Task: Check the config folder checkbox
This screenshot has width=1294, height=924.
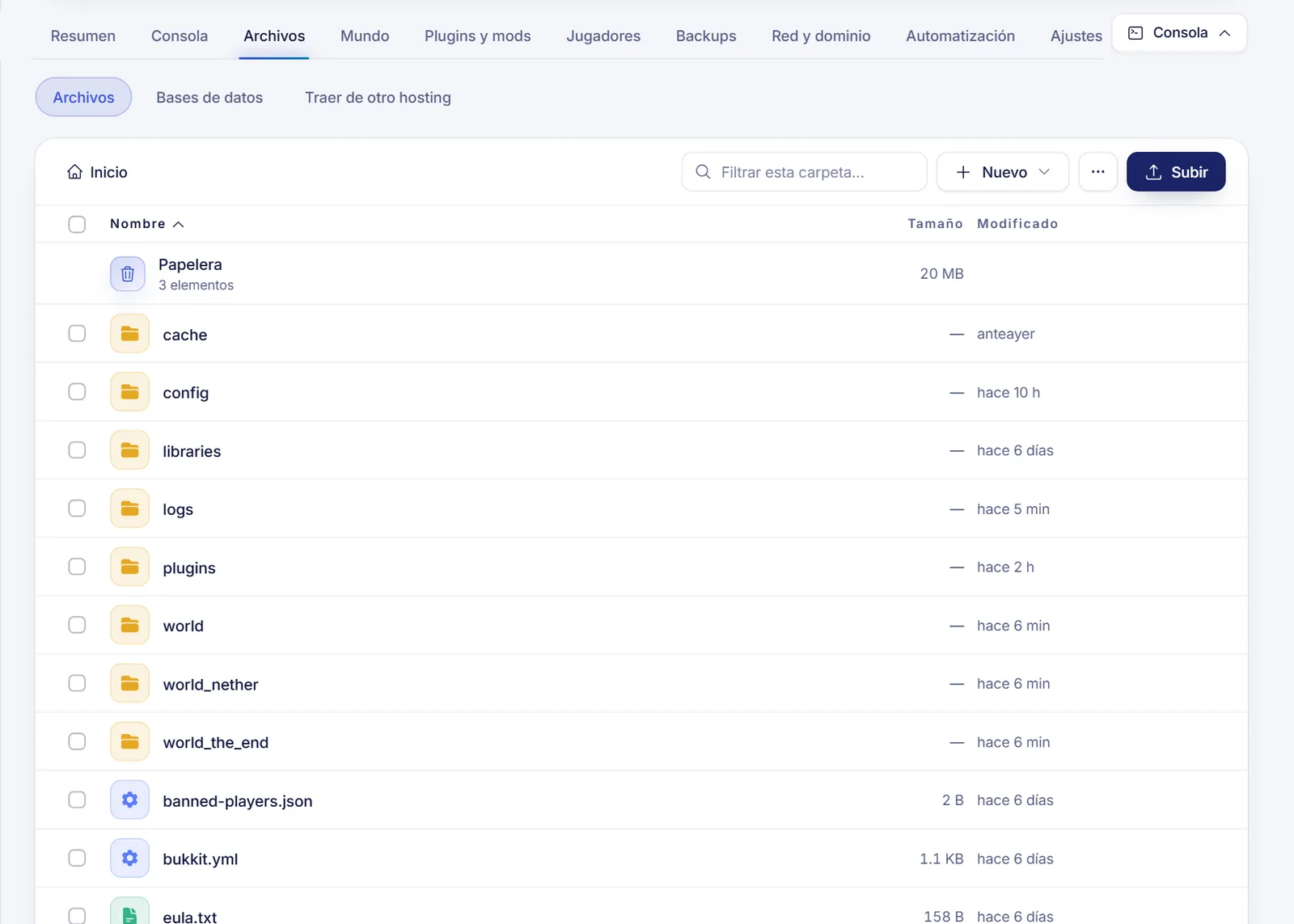Action: [x=77, y=391]
